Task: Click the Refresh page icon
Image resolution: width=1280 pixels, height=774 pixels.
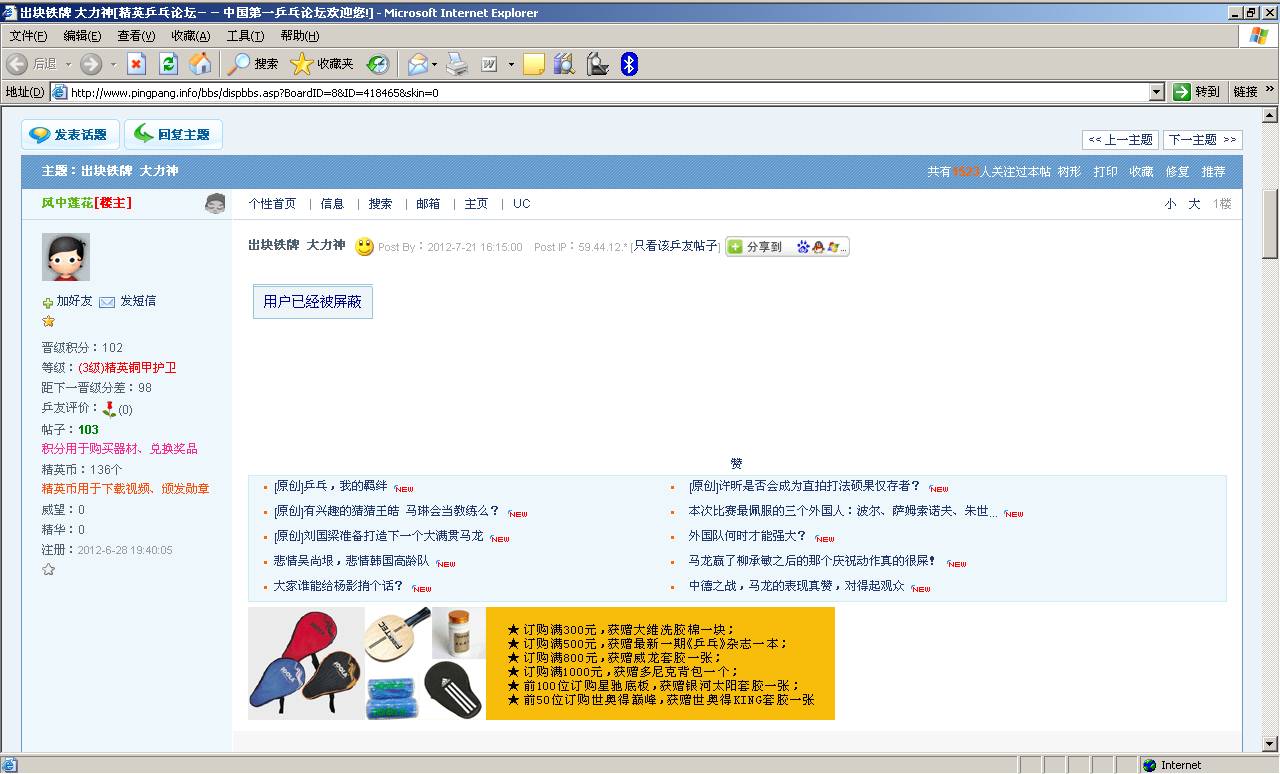Action: pos(168,64)
